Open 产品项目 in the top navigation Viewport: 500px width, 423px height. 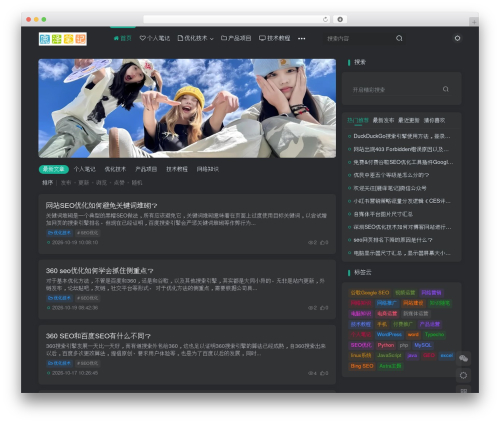coord(236,38)
